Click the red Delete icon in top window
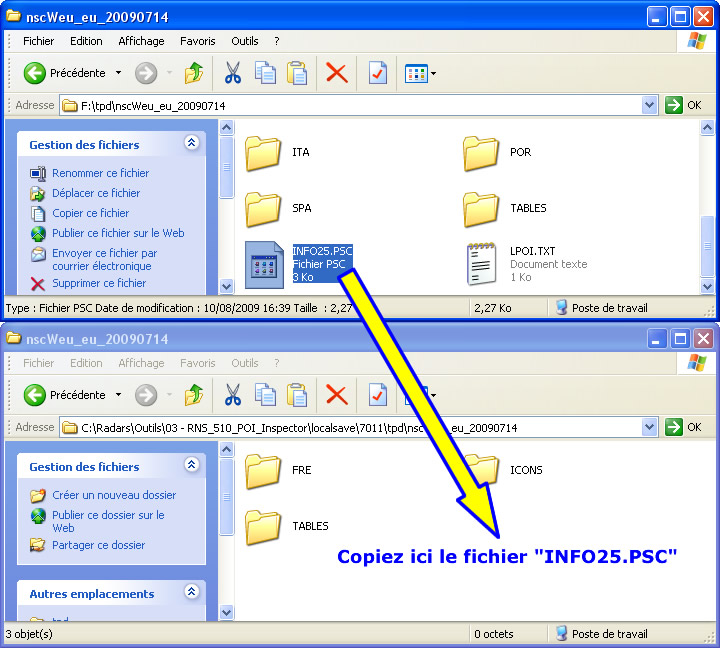The width and height of the screenshot is (720, 648). 337,73
